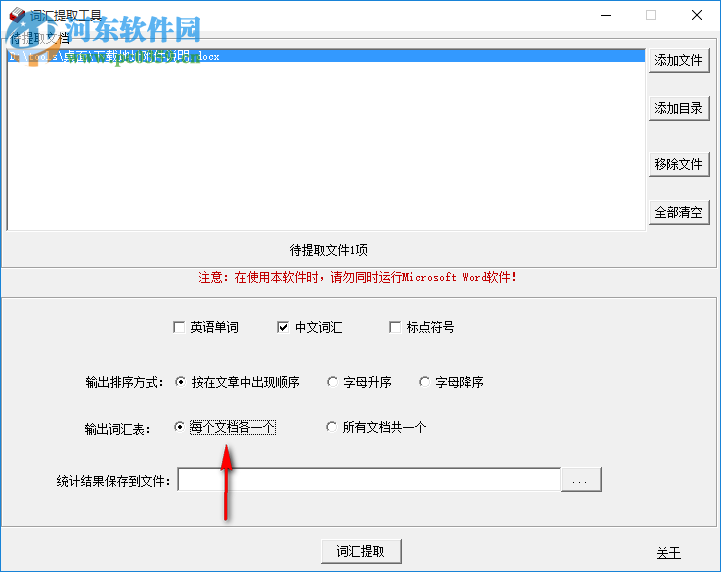The width and height of the screenshot is (721, 572).
Task: Start extraction with the 词汇提取 button
Action: click(x=361, y=551)
